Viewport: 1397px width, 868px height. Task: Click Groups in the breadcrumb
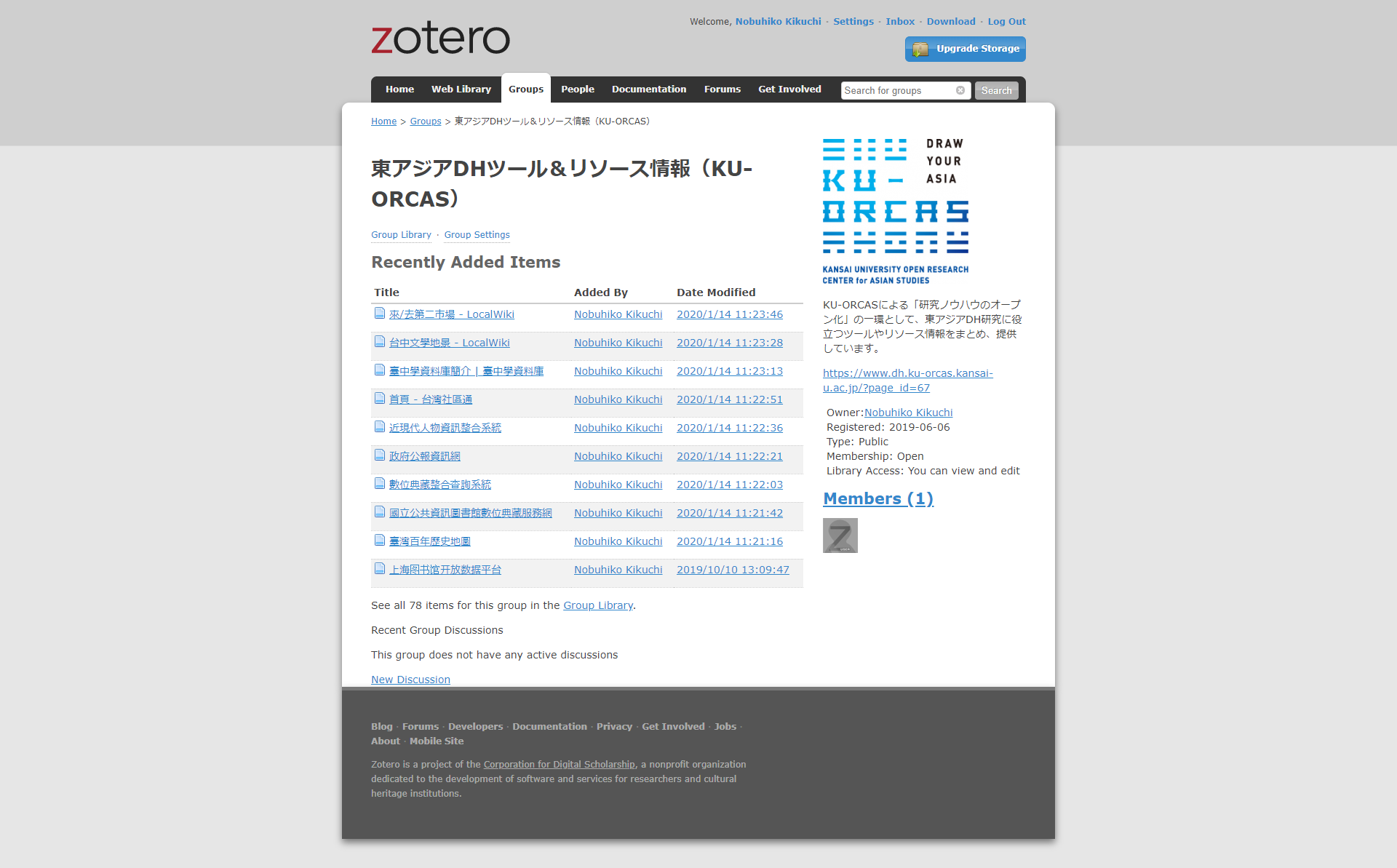[426, 121]
